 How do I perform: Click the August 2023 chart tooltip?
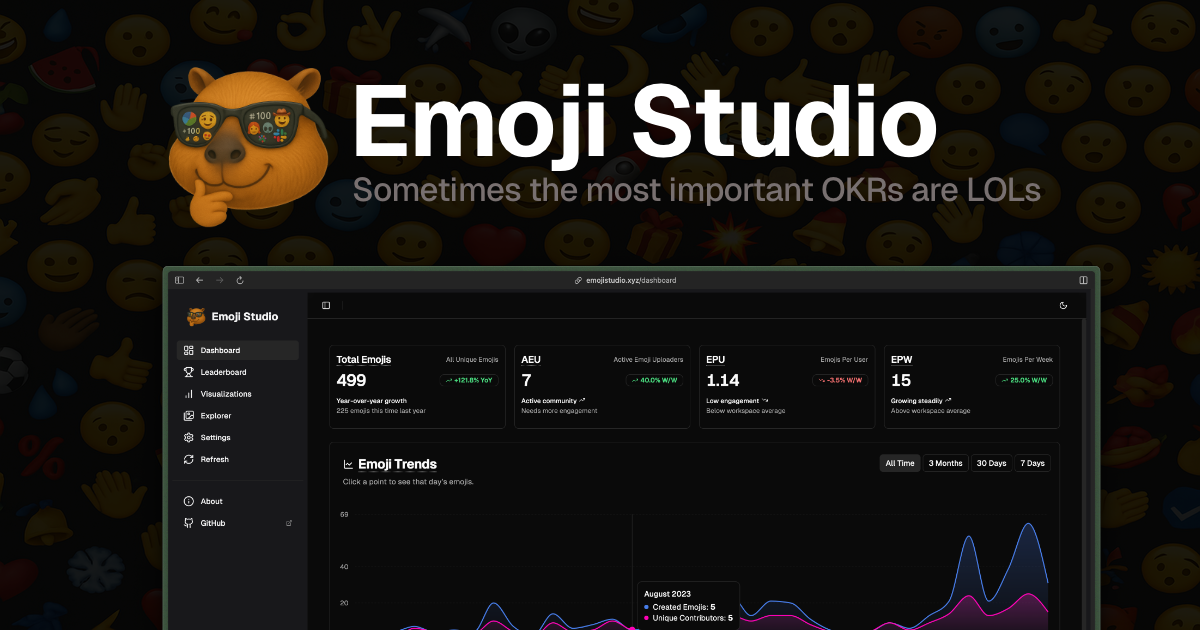point(688,605)
